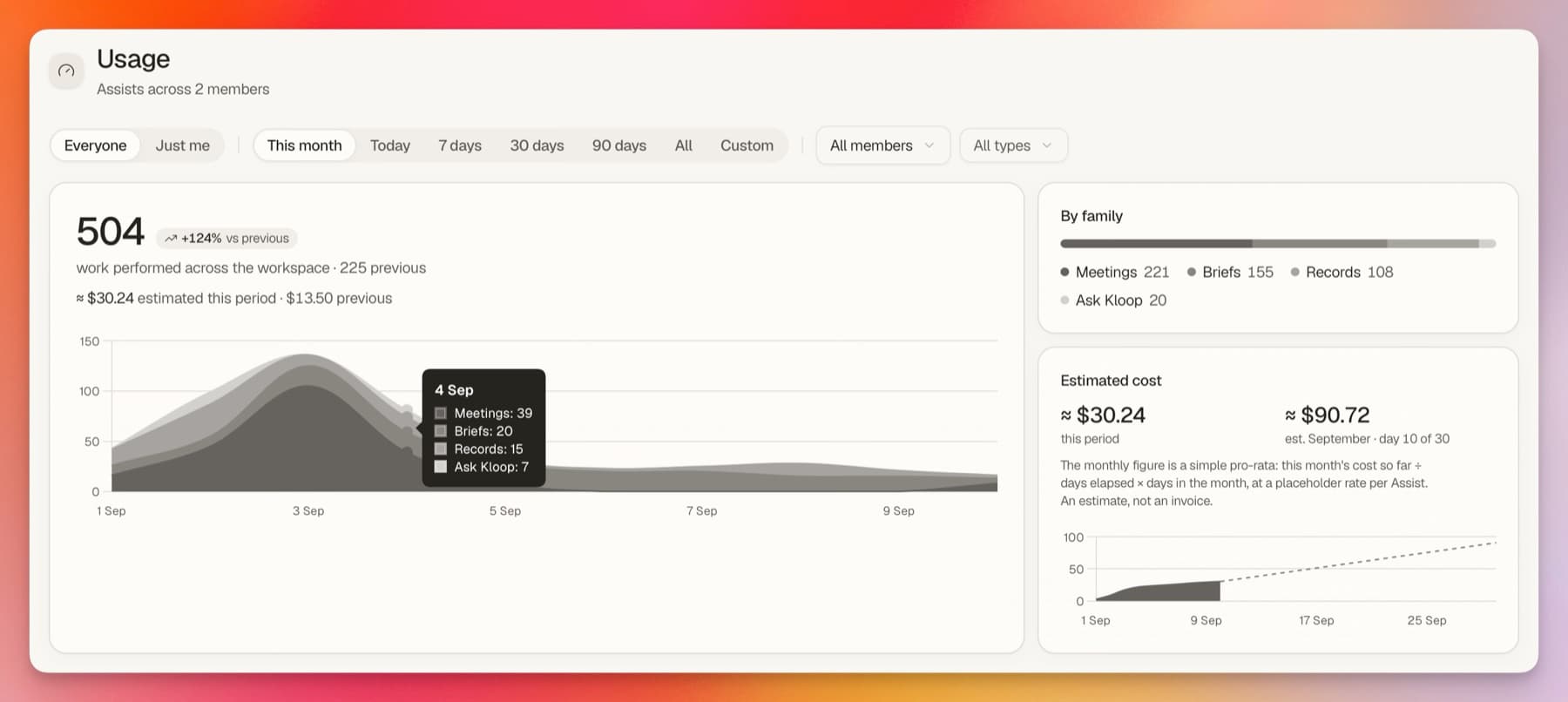1568x702 pixels.
Task: Click the 'Estimated cost' panel heading
Action: [1111, 381]
